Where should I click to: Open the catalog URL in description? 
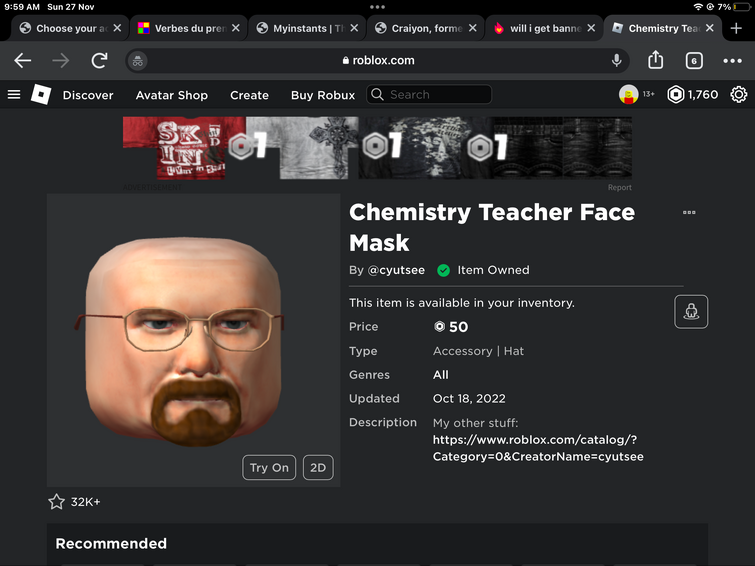point(538,448)
